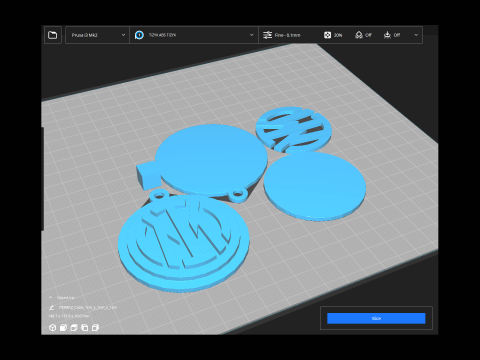
Task: Edit the job name with the pencil icon
Action: tap(51, 307)
